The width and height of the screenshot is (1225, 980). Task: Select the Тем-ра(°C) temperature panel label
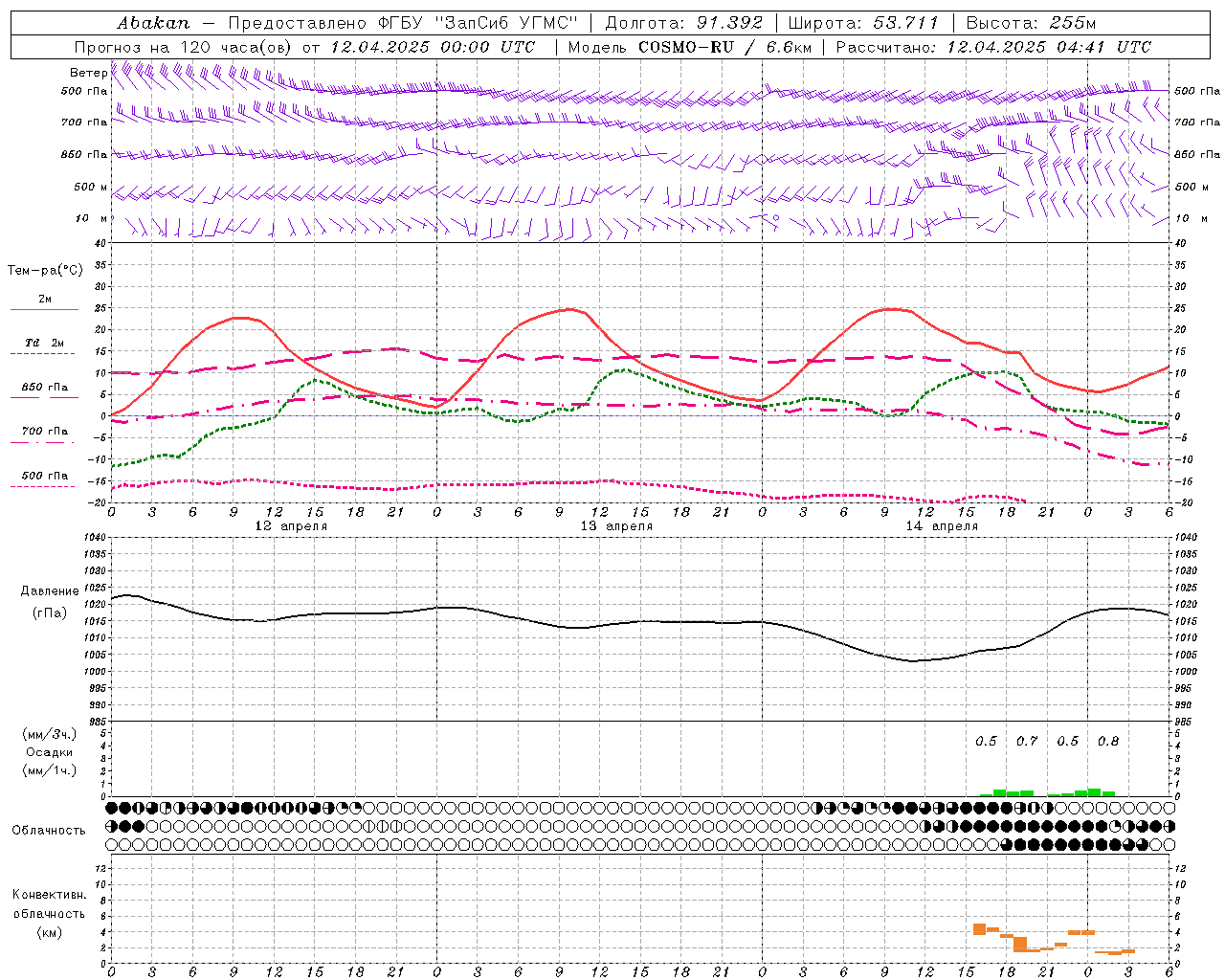pyautogui.click(x=45, y=271)
